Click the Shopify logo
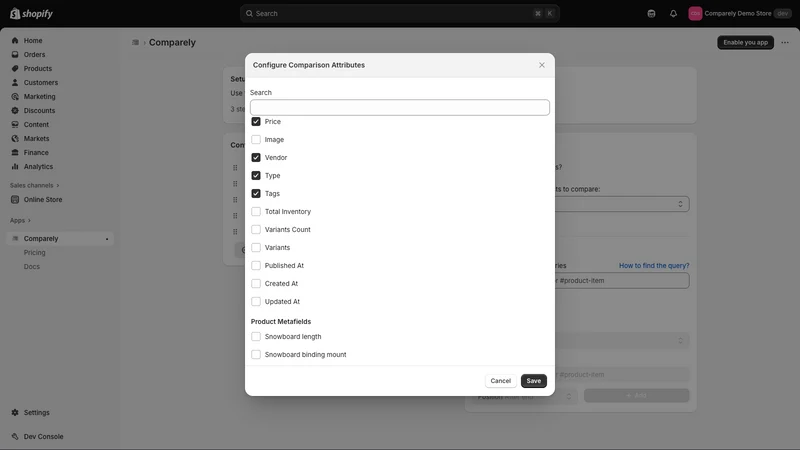800x450 pixels. click(31, 13)
